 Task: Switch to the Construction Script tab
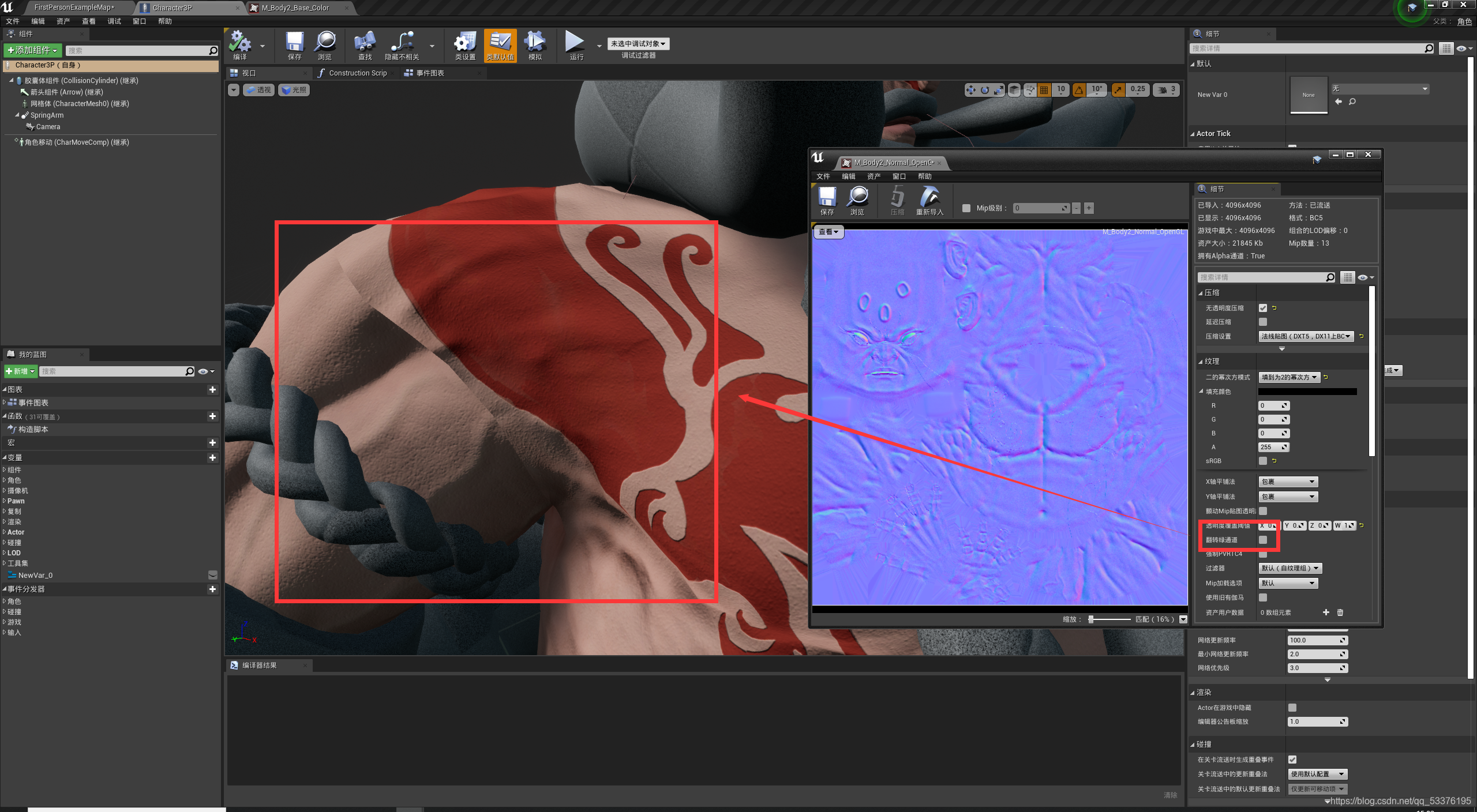coord(357,73)
